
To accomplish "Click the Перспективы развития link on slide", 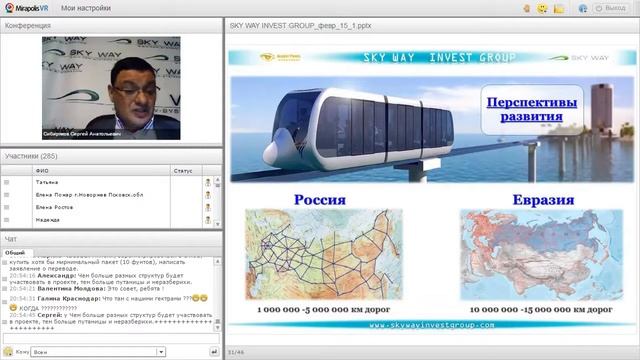I will point(532,109).
